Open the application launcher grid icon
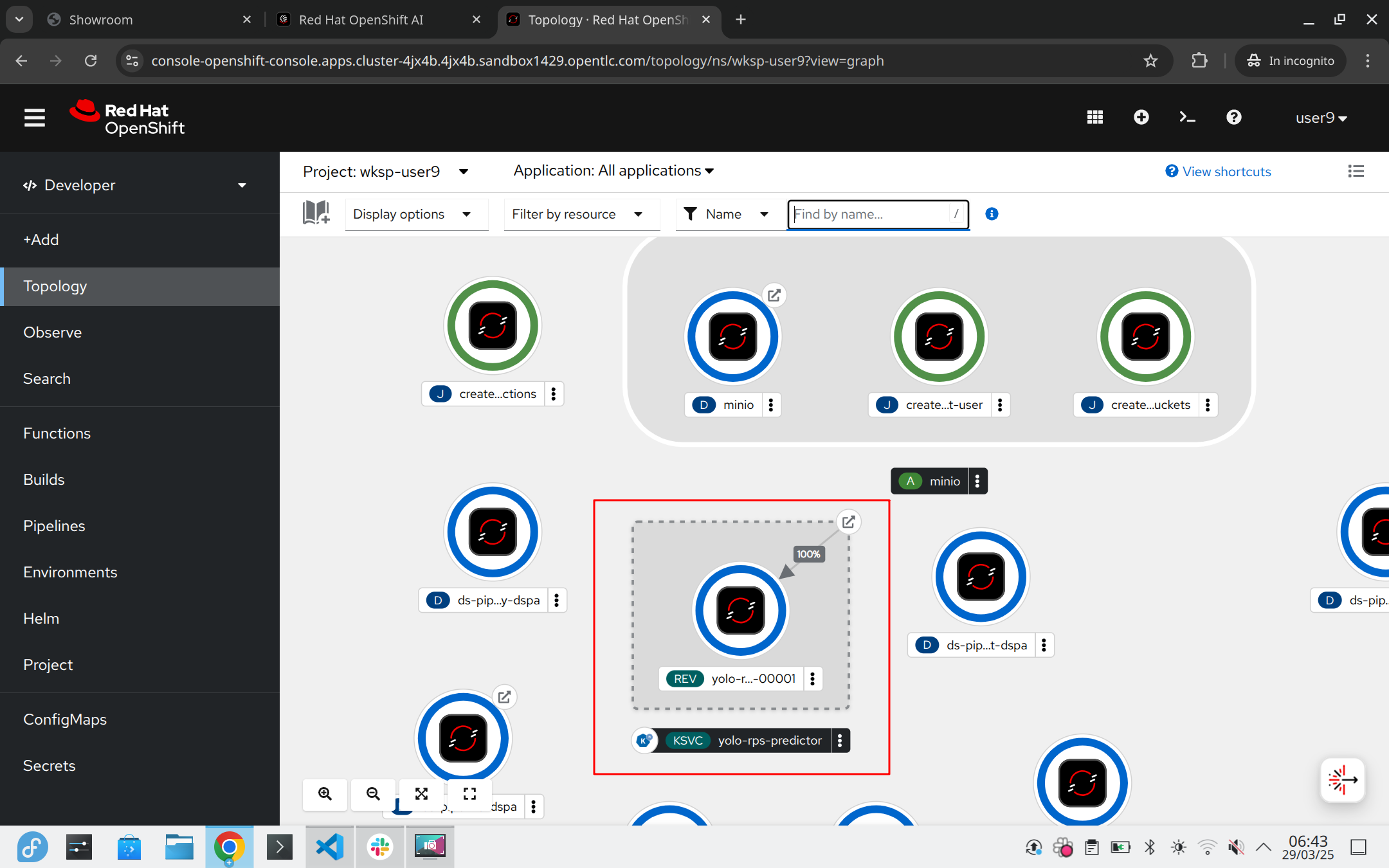The width and height of the screenshot is (1389, 868). pos(1094,118)
